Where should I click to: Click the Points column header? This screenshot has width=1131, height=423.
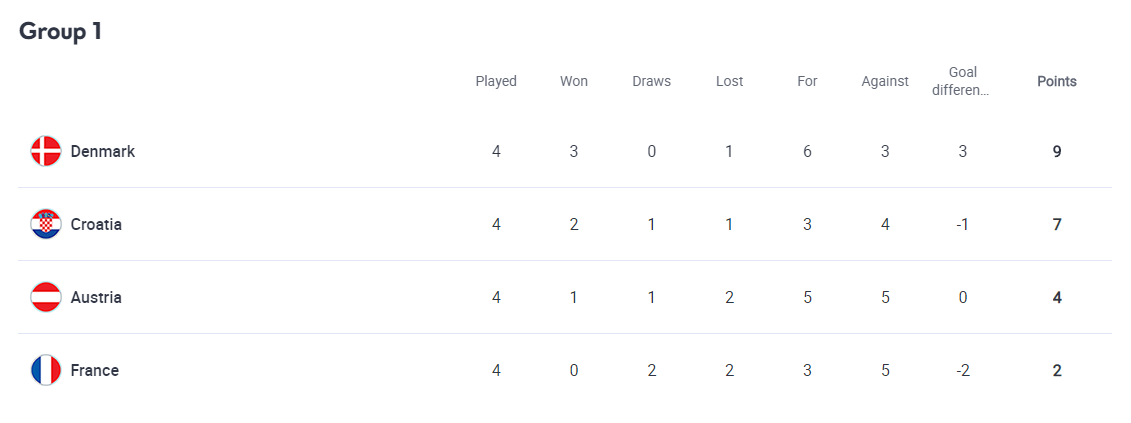click(x=1057, y=82)
